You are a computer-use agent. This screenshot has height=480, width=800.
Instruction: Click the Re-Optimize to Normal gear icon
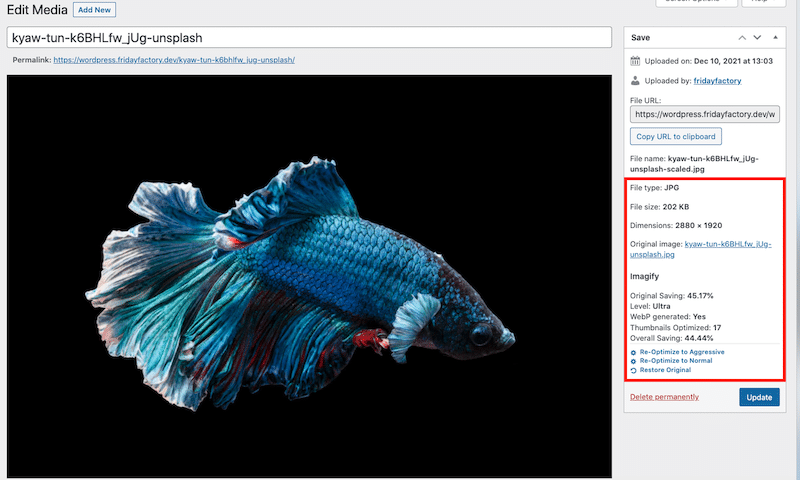tap(634, 361)
